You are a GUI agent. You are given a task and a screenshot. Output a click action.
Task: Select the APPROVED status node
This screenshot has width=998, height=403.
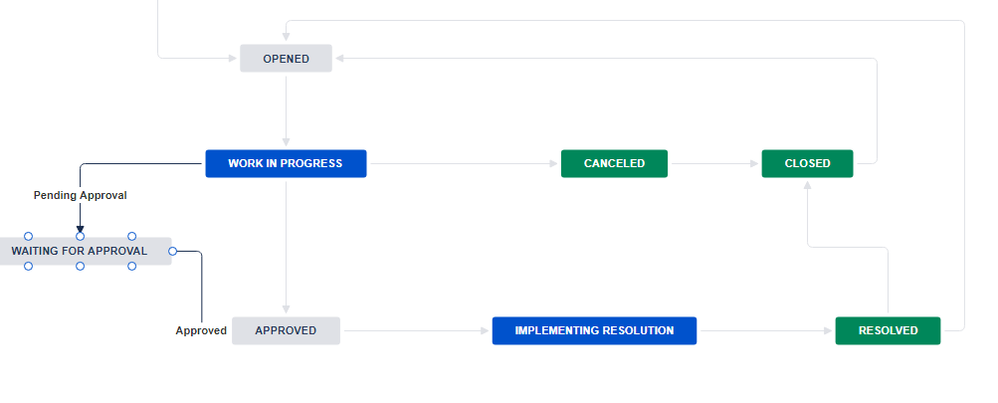[x=286, y=331]
